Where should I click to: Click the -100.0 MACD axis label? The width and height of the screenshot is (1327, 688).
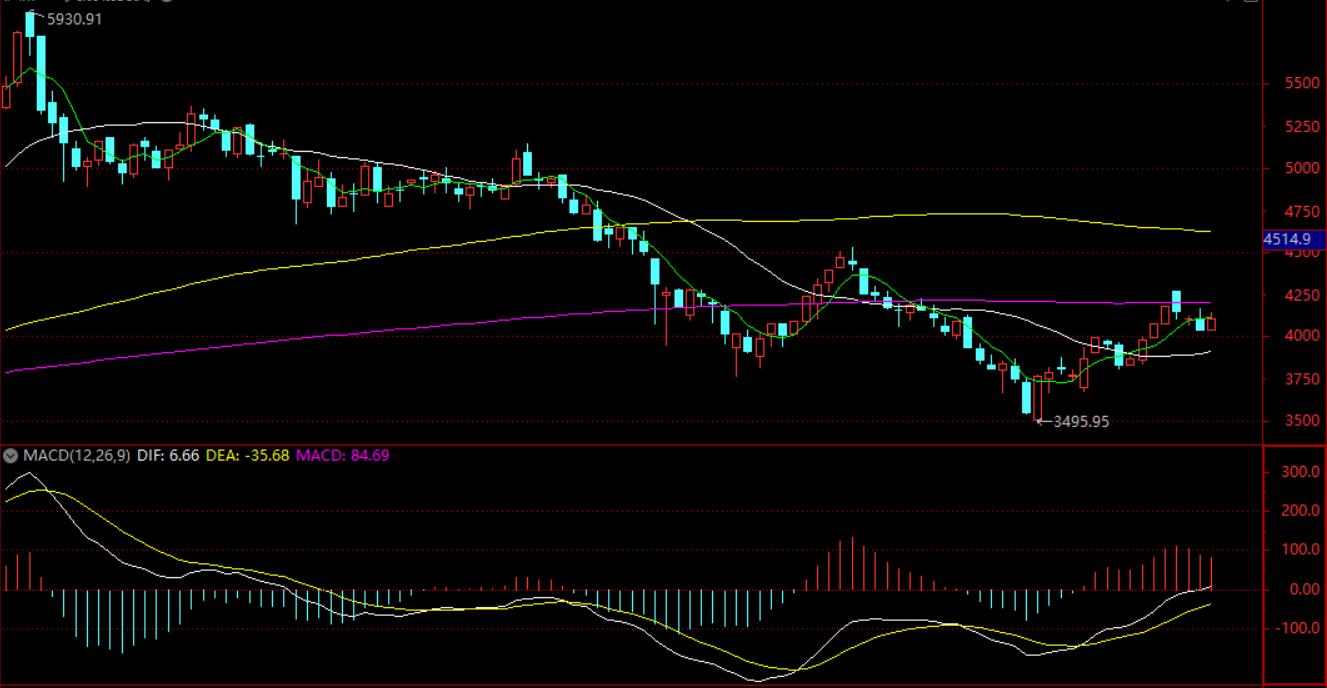(1299, 628)
